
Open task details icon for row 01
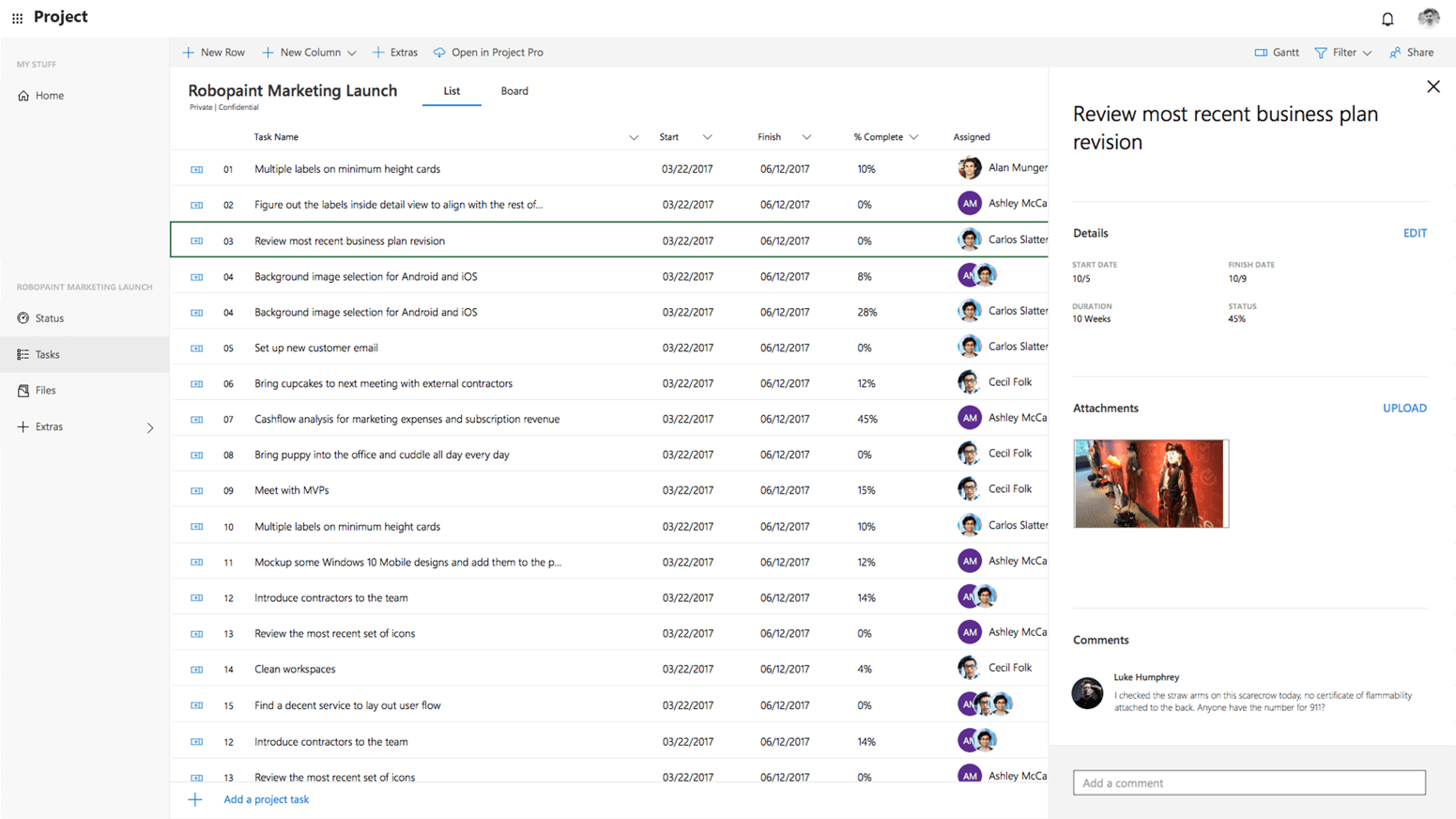pos(196,168)
